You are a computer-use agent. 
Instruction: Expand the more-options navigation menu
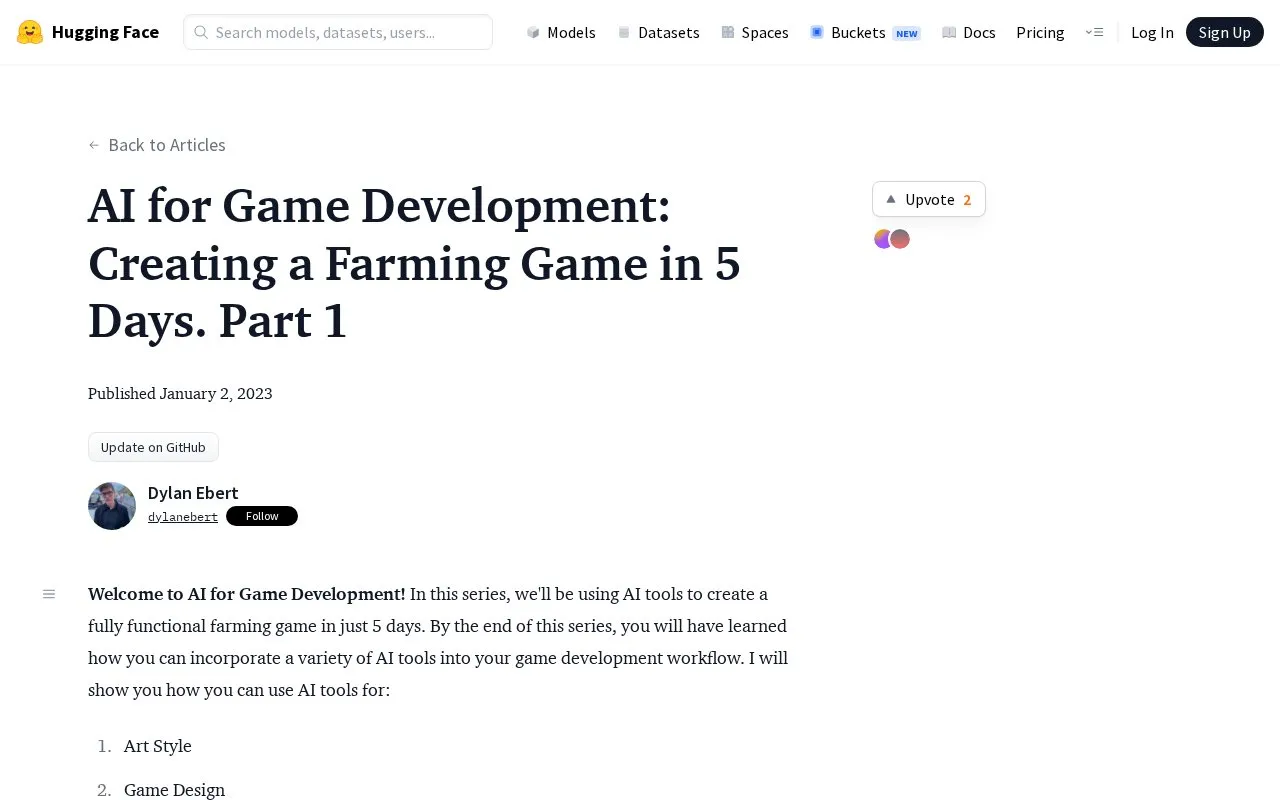[x=1094, y=32]
